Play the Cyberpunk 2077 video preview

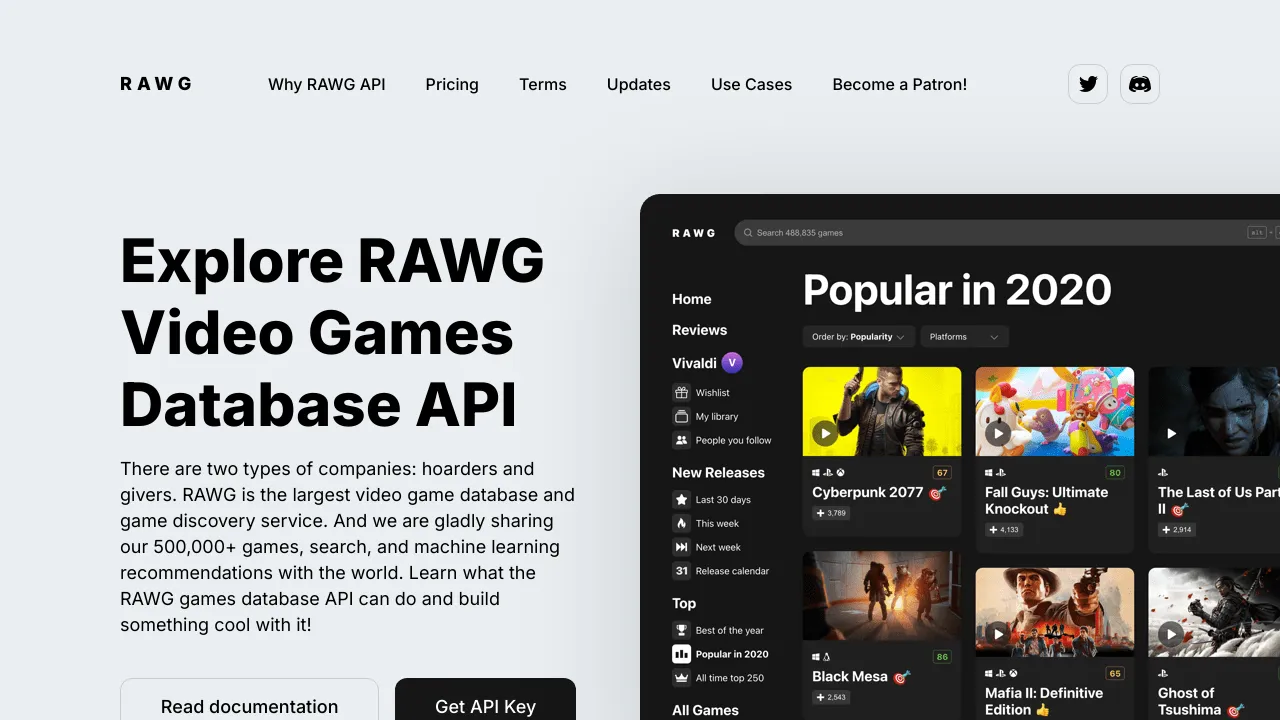824,433
